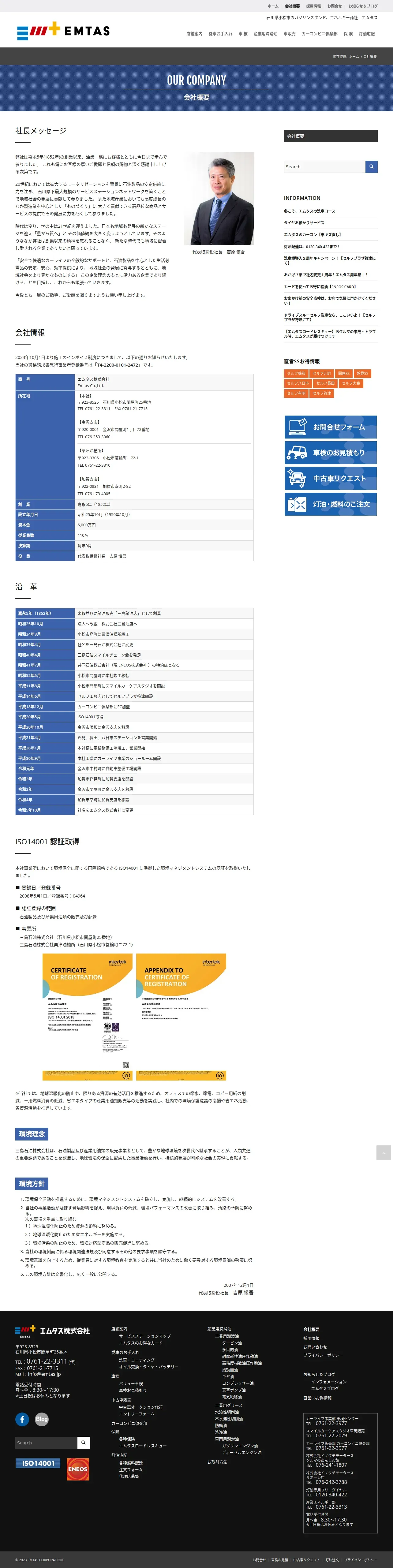Open お知らせ＆ブログ in the top menu

(x=363, y=6)
